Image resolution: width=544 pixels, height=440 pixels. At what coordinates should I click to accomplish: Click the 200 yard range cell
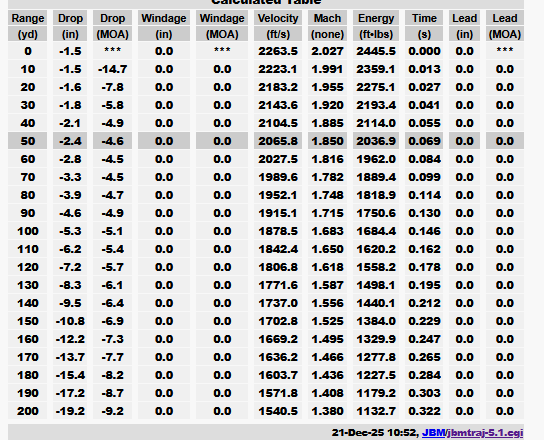(27, 411)
